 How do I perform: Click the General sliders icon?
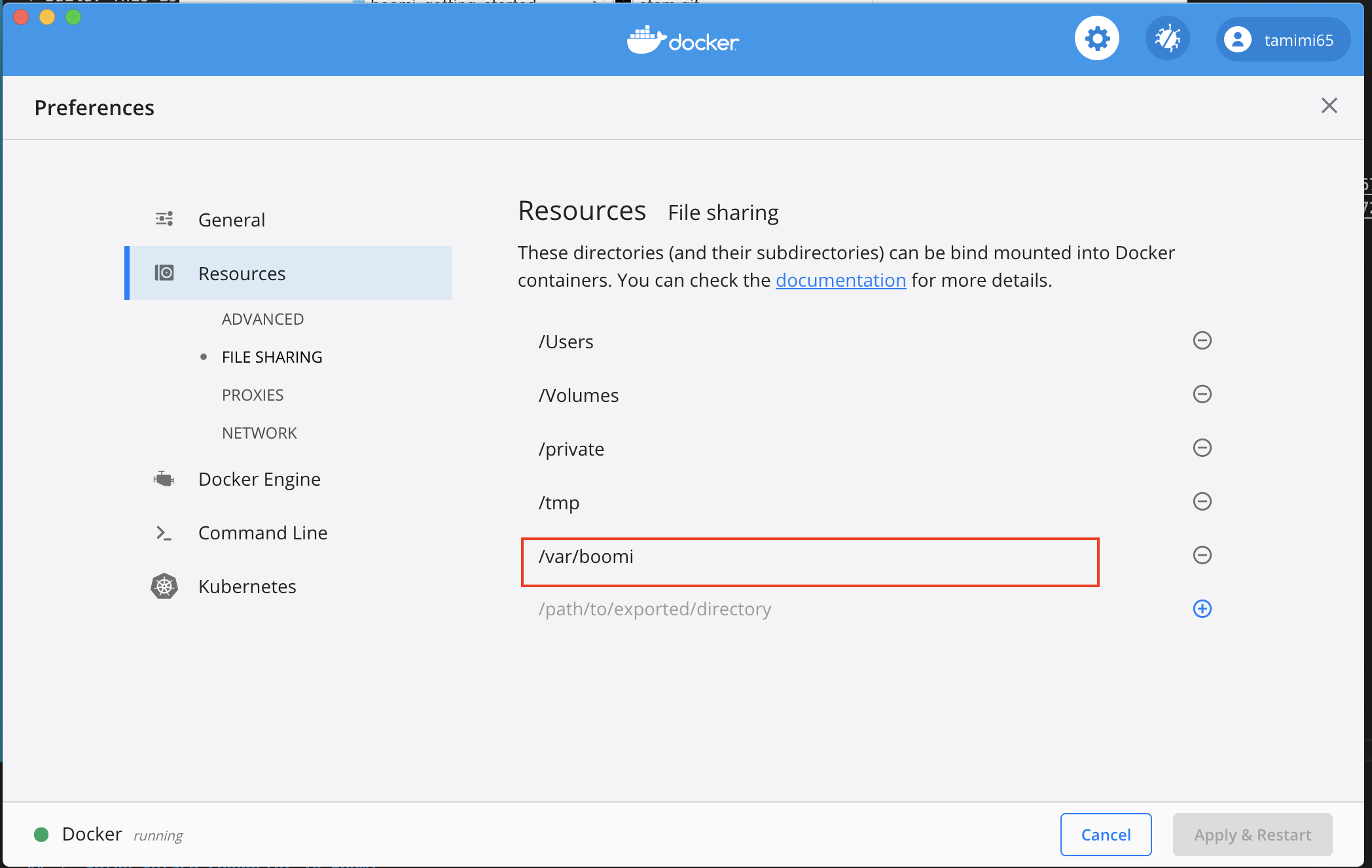(164, 219)
